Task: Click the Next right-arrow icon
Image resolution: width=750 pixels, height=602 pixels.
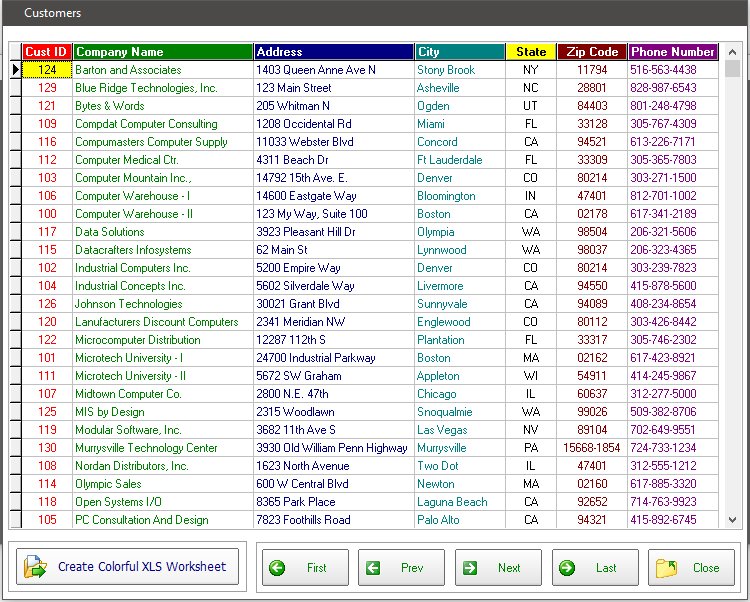Action: [470, 568]
